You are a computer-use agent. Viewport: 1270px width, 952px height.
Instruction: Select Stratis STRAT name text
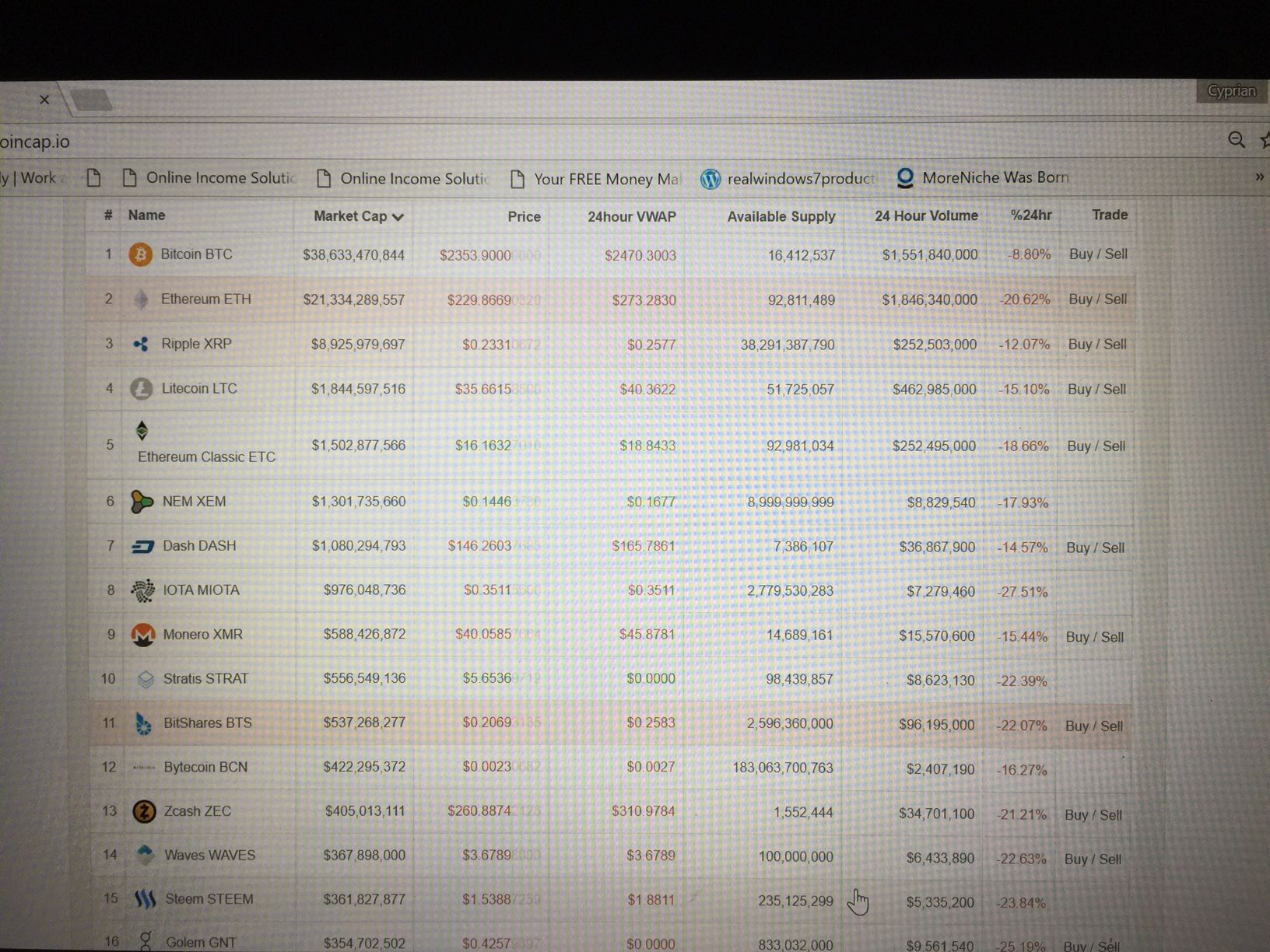tap(205, 679)
